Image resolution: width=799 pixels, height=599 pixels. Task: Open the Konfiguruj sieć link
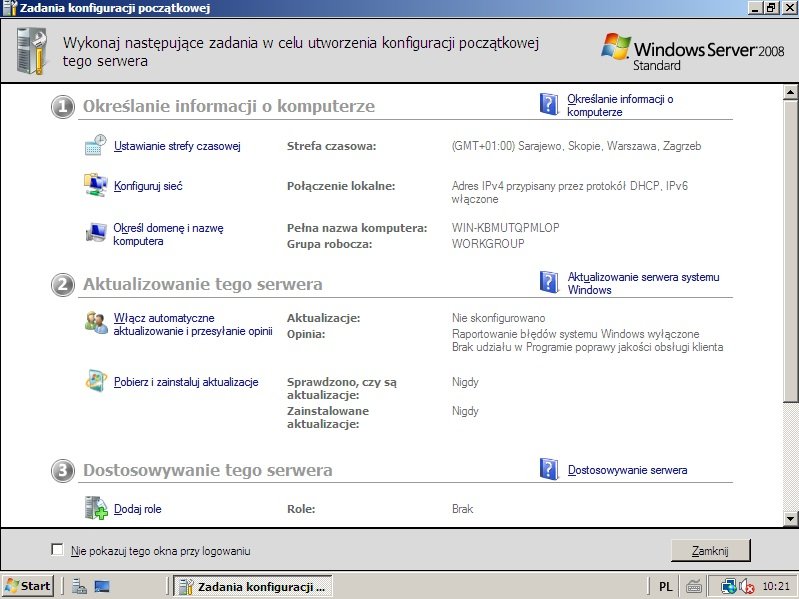pos(148,186)
